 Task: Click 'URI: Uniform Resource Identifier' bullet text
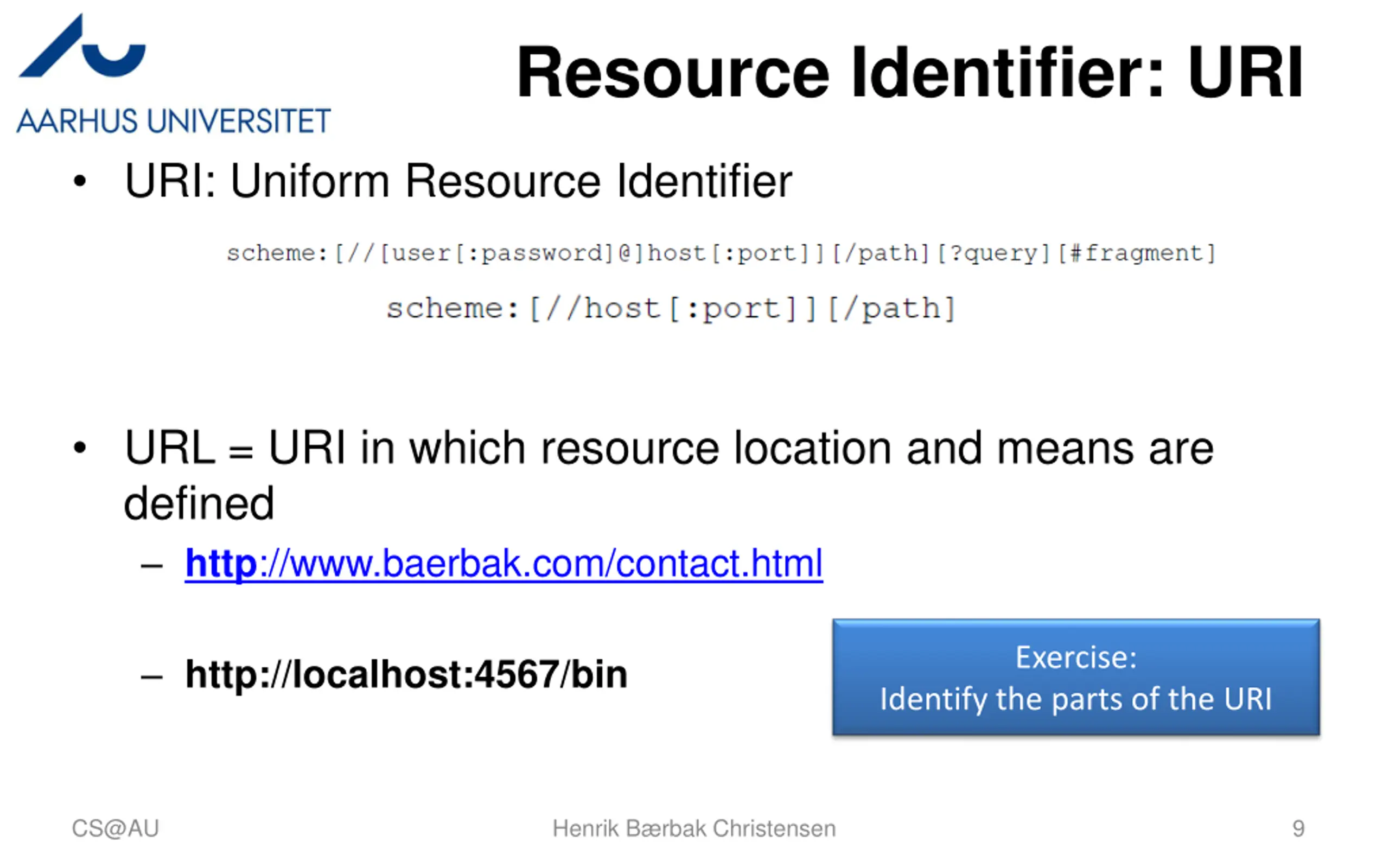tap(458, 181)
